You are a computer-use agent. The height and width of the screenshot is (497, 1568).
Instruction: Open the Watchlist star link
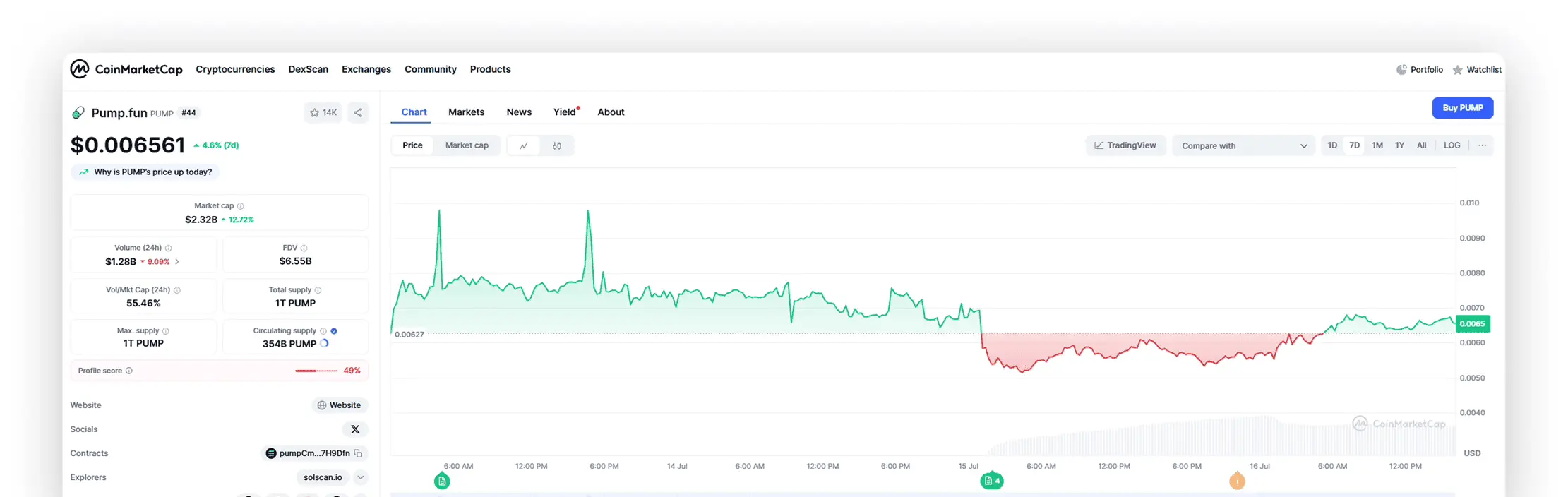(1477, 70)
